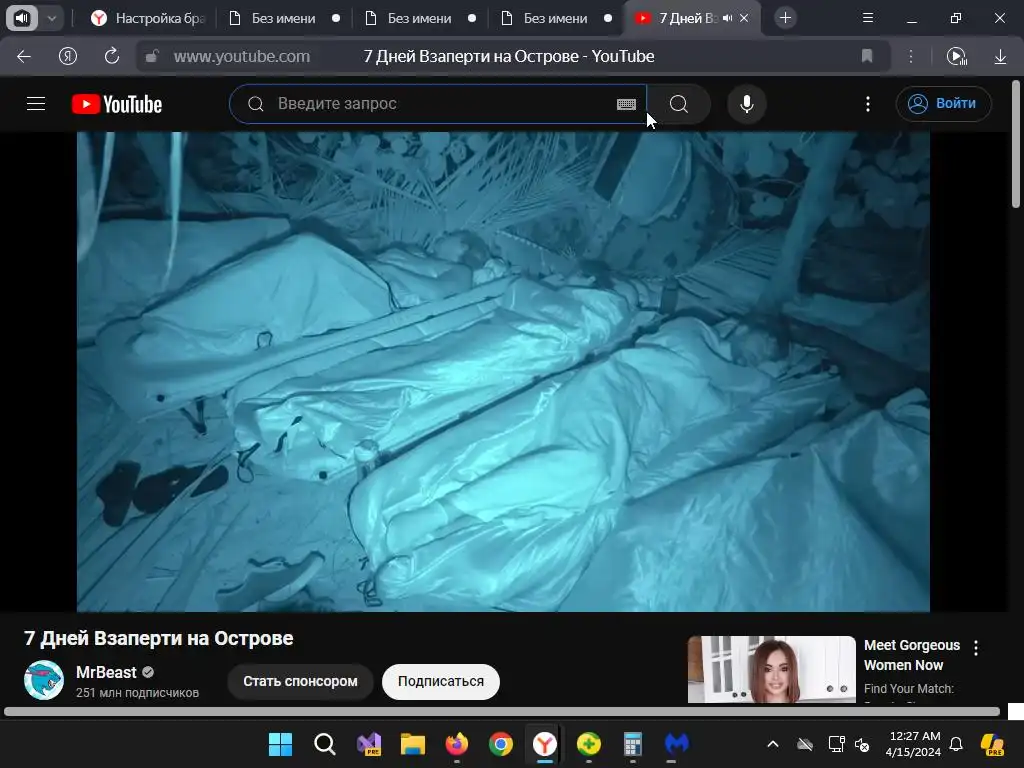Switch to Yandex Browser in the taskbar

545,744
